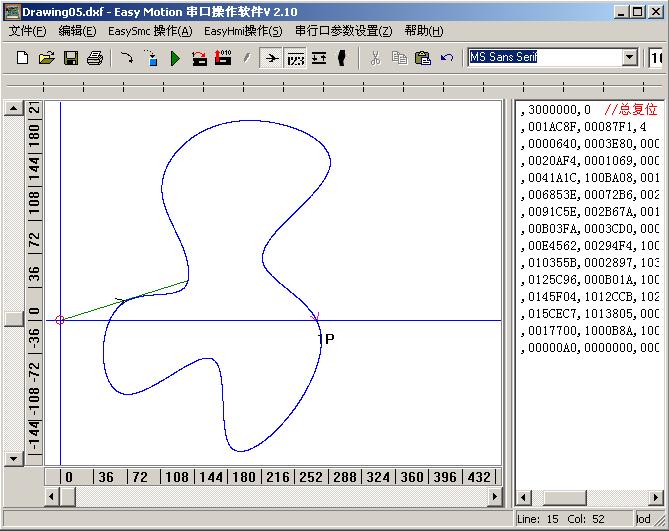Click the code panel's scrollbar right arrow

tap(656, 497)
